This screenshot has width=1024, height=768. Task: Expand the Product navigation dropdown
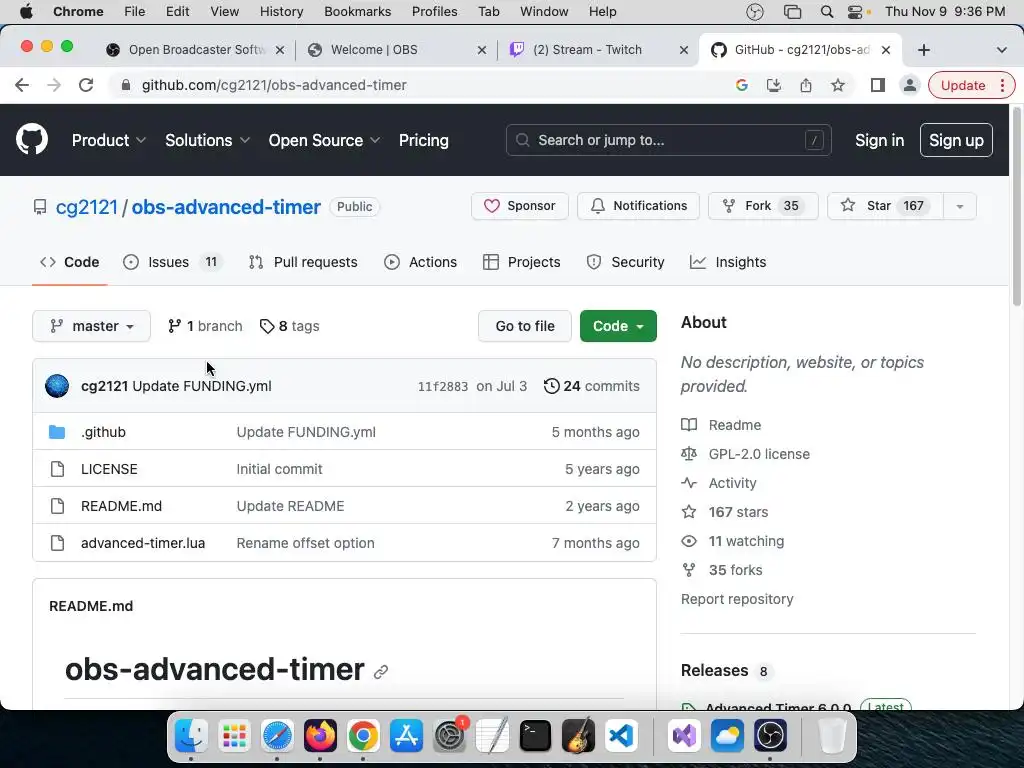point(108,140)
